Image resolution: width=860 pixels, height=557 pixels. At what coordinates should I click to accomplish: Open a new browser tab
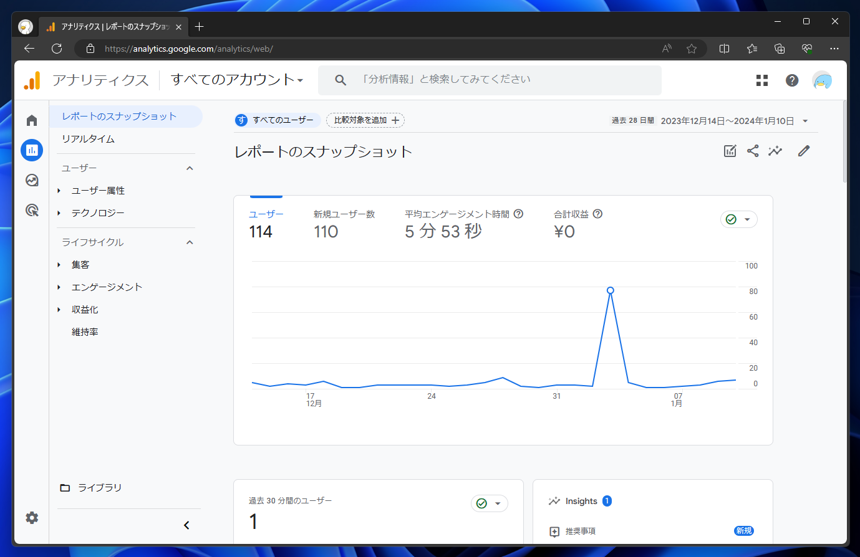(199, 26)
